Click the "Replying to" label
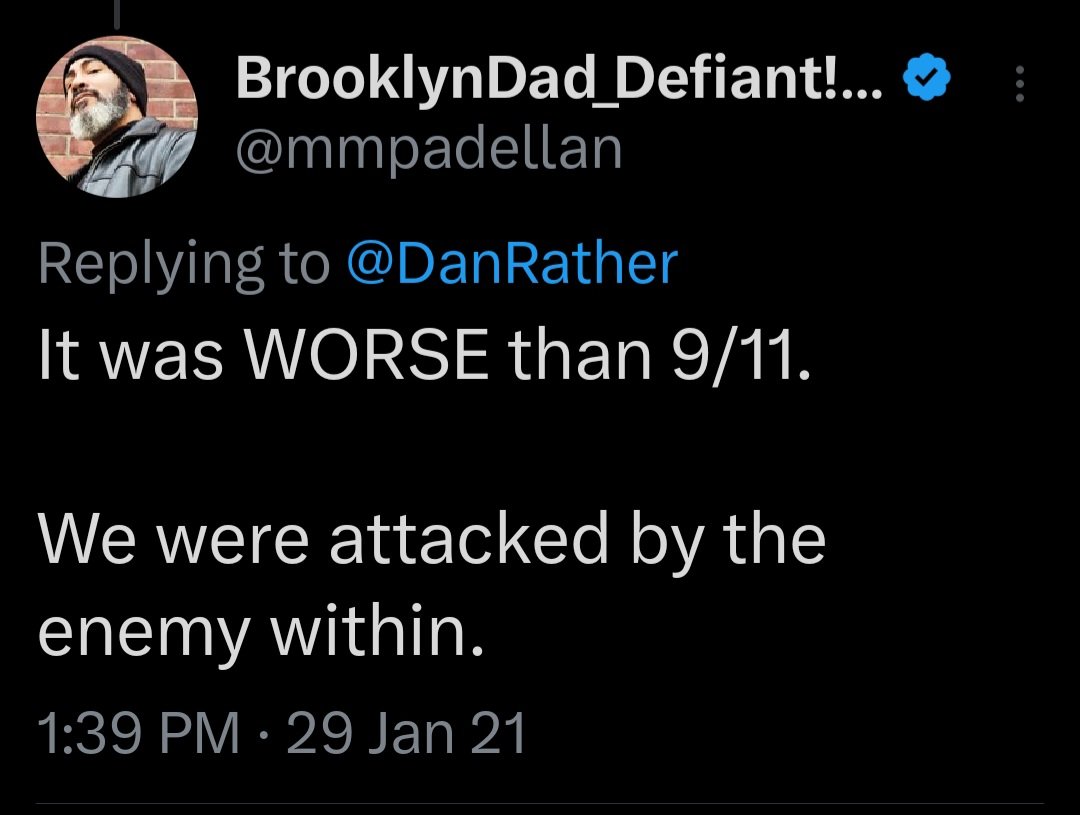This screenshot has width=1080, height=815. (x=185, y=265)
